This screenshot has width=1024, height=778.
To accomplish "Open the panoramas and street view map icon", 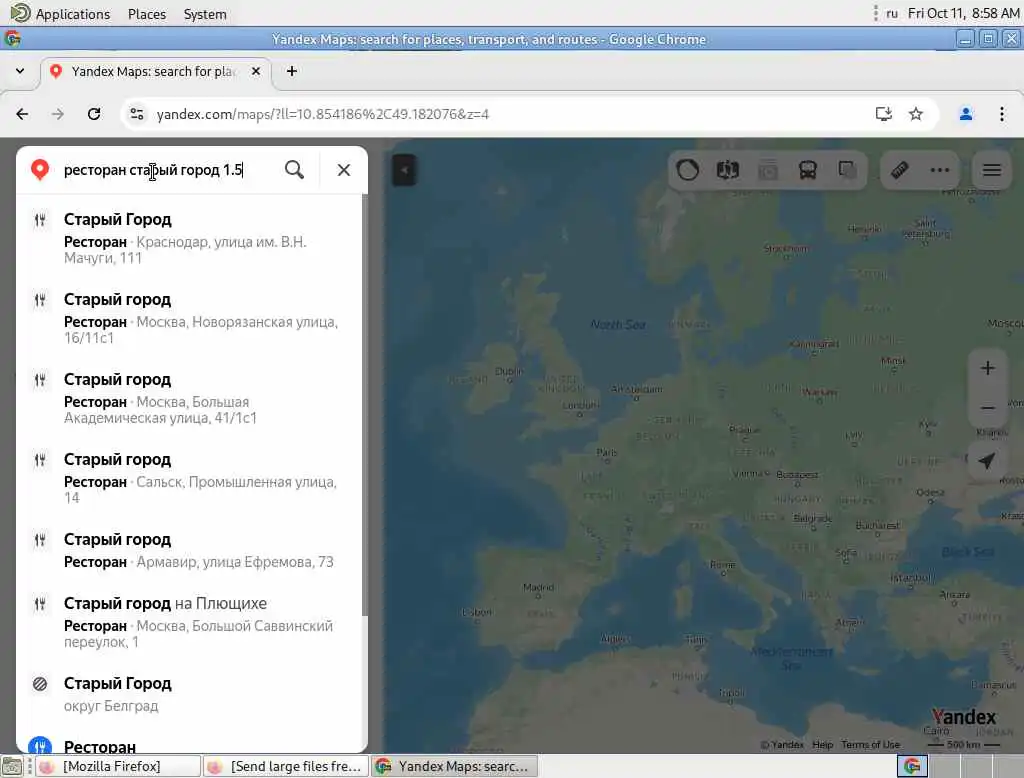I will [728, 170].
